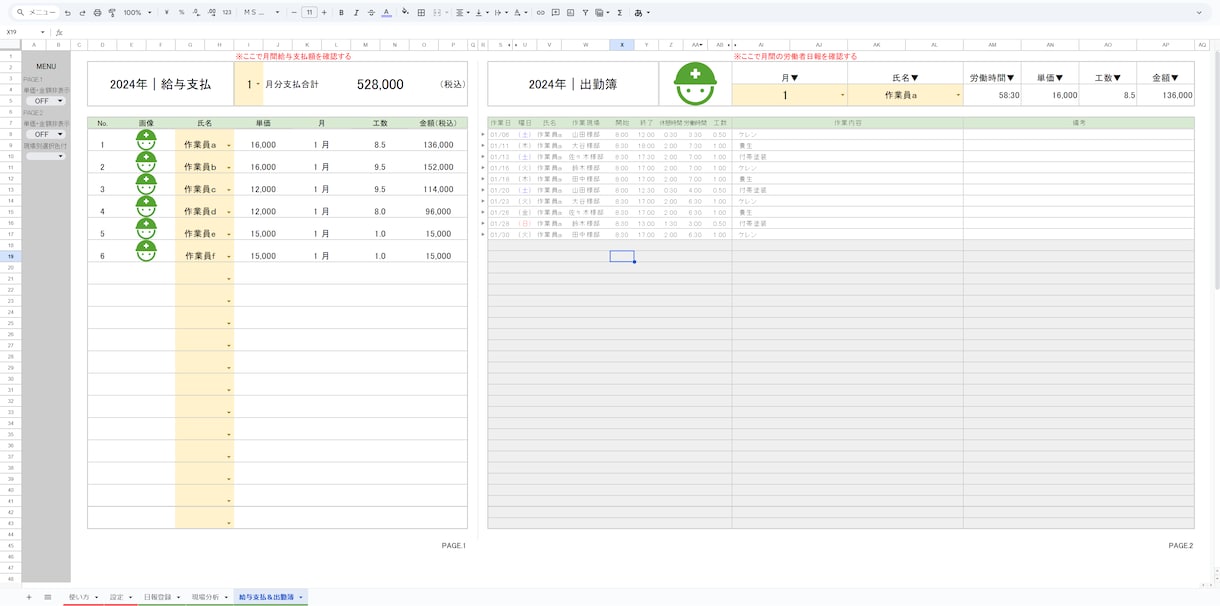This screenshot has height=606, width=1220.
Task: Open the all sheets list icon
Action: [47, 597]
